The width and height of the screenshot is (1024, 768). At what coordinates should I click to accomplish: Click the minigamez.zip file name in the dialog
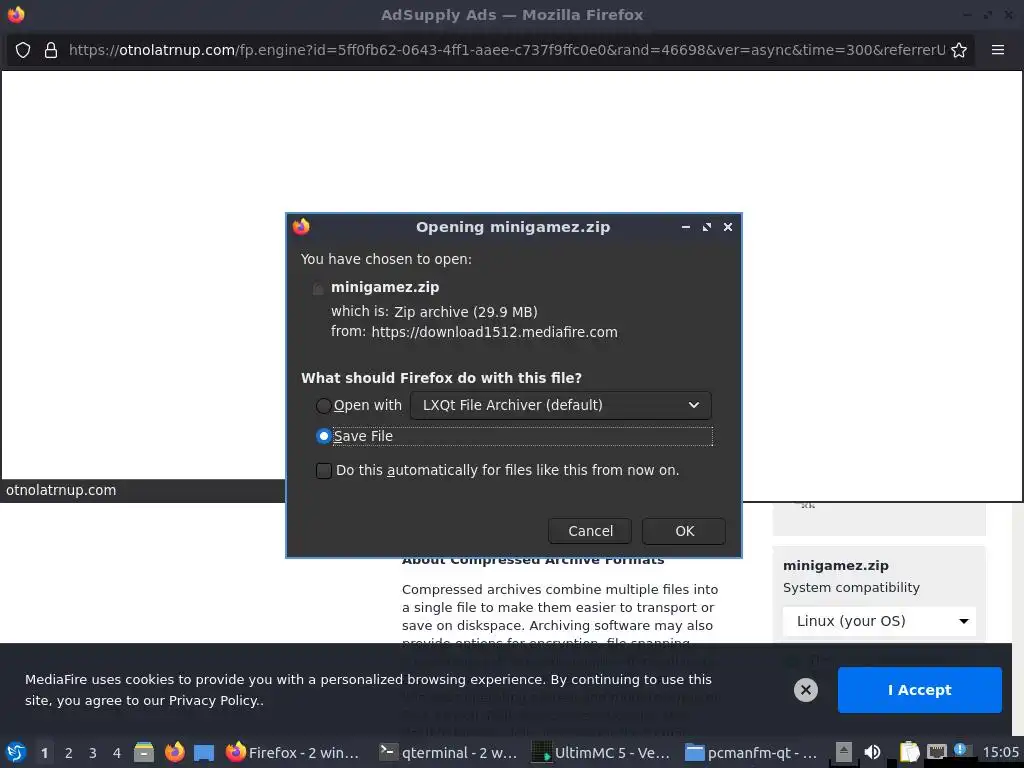(385, 287)
